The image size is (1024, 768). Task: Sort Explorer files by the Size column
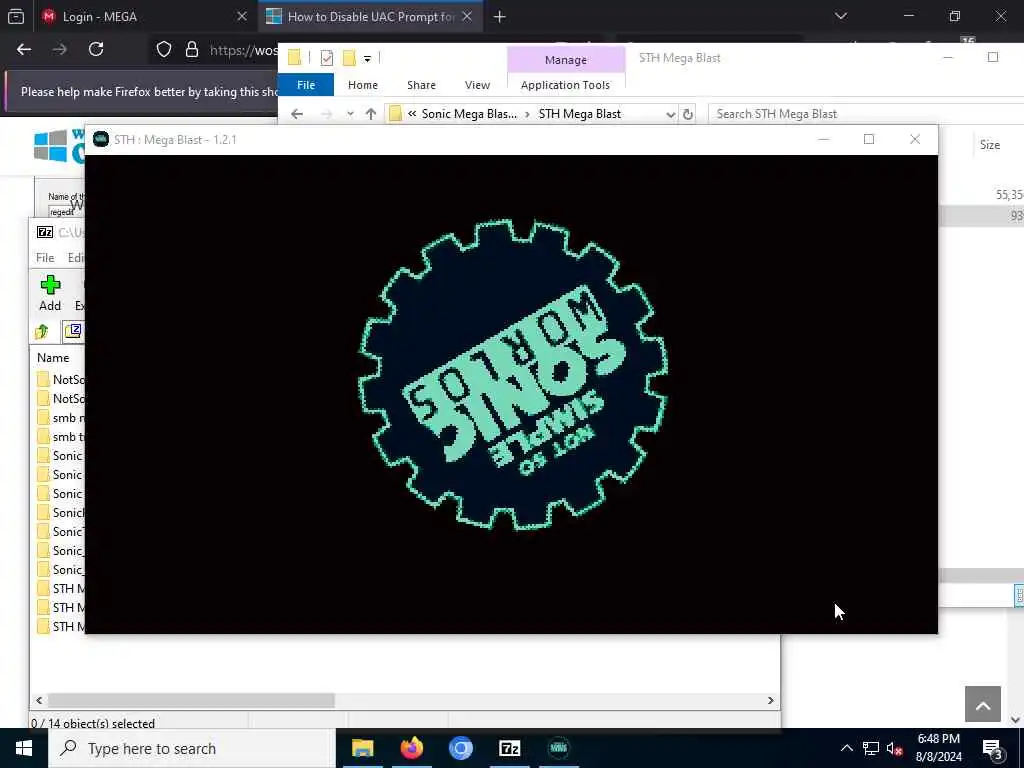click(989, 145)
